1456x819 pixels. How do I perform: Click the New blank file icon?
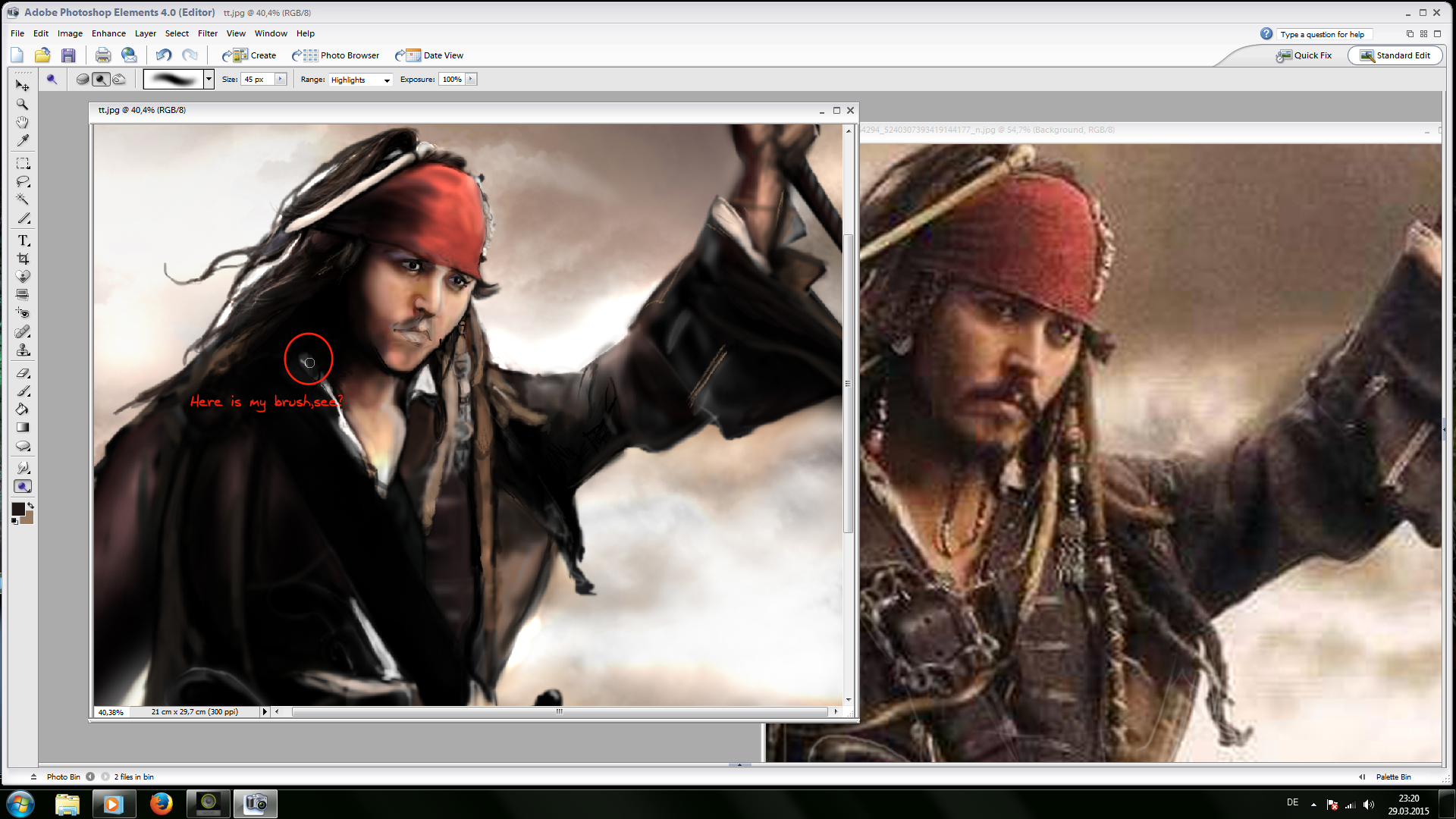[17, 55]
